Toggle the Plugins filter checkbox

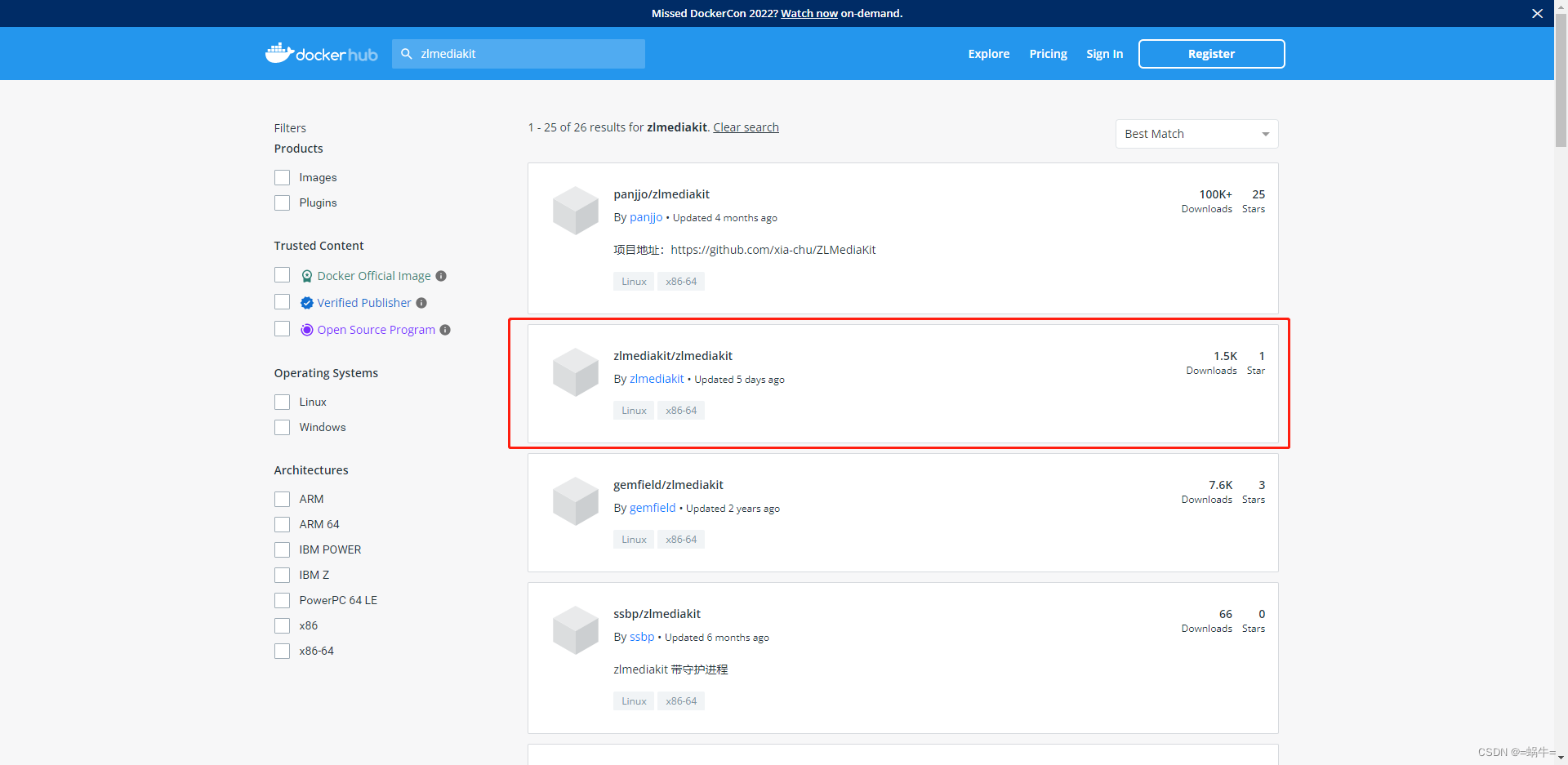[283, 202]
